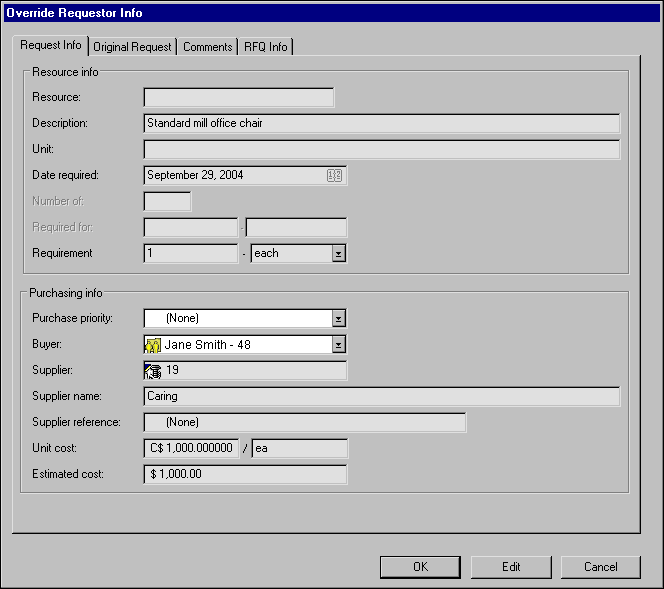Expand the Requirement unit dropdown

point(339,254)
